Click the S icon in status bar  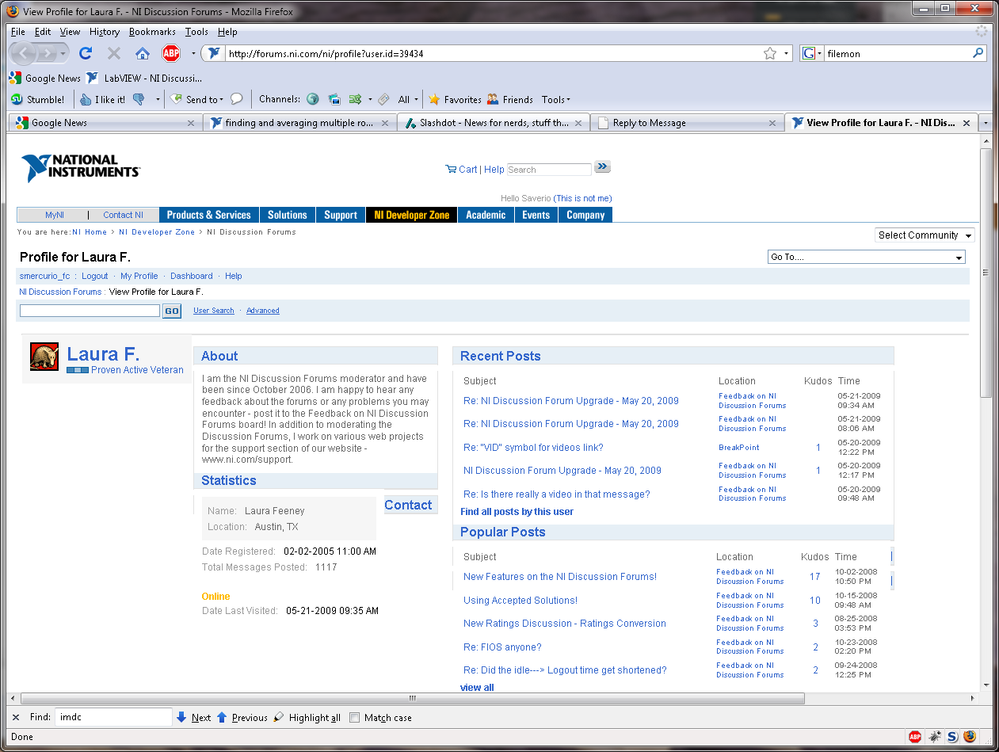click(952, 737)
